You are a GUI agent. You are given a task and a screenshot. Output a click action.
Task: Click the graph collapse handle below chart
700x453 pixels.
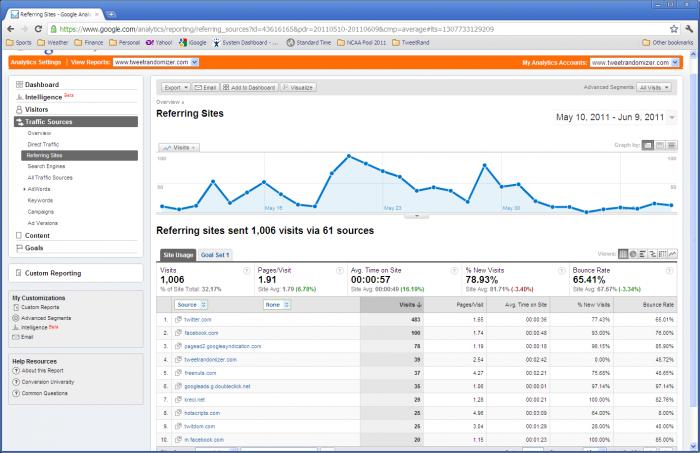[x=415, y=215]
